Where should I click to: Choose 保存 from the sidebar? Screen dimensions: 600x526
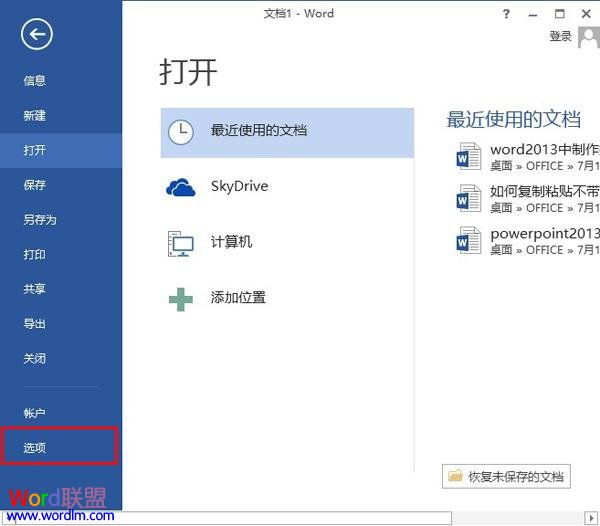click(x=35, y=185)
